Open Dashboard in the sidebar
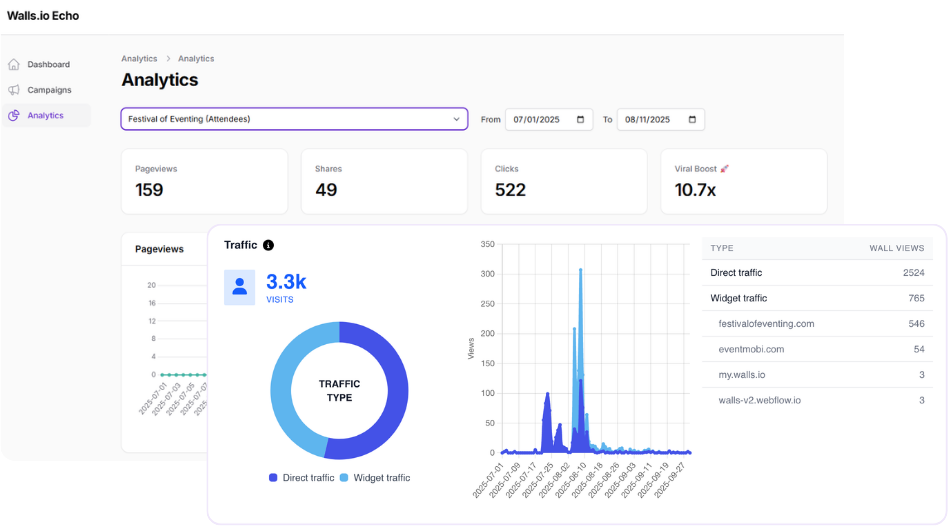The width and height of the screenshot is (948, 526). pos(48,65)
